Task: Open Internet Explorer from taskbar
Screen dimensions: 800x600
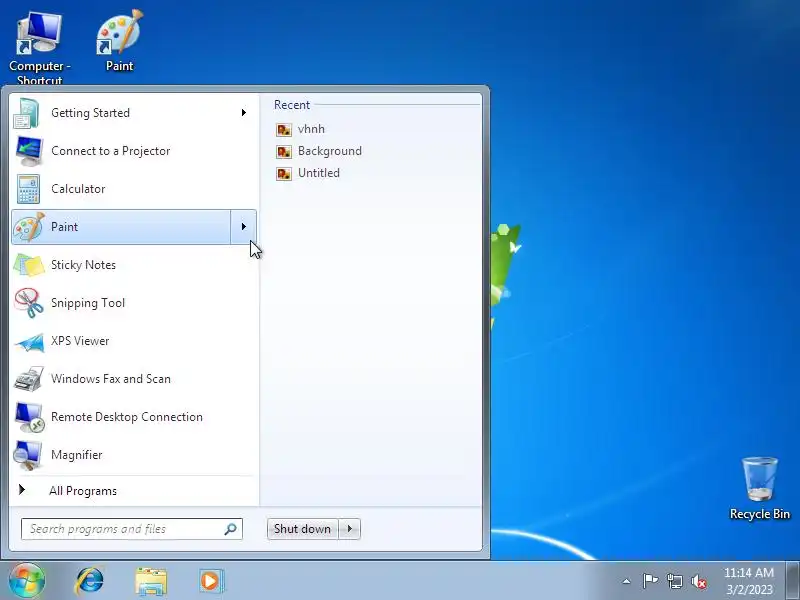Action: tap(89, 581)
